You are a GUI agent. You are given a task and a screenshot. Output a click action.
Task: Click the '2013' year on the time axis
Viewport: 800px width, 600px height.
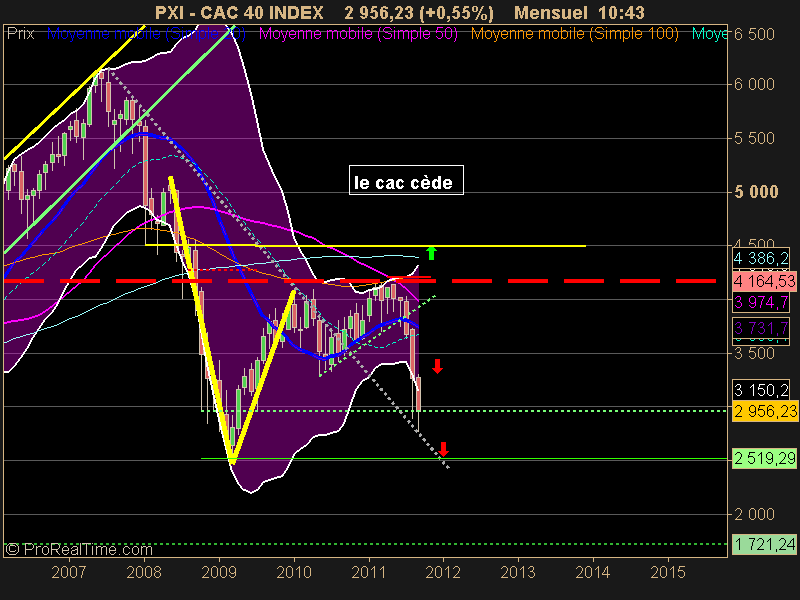pyautogui.click(x=518, y=572)
